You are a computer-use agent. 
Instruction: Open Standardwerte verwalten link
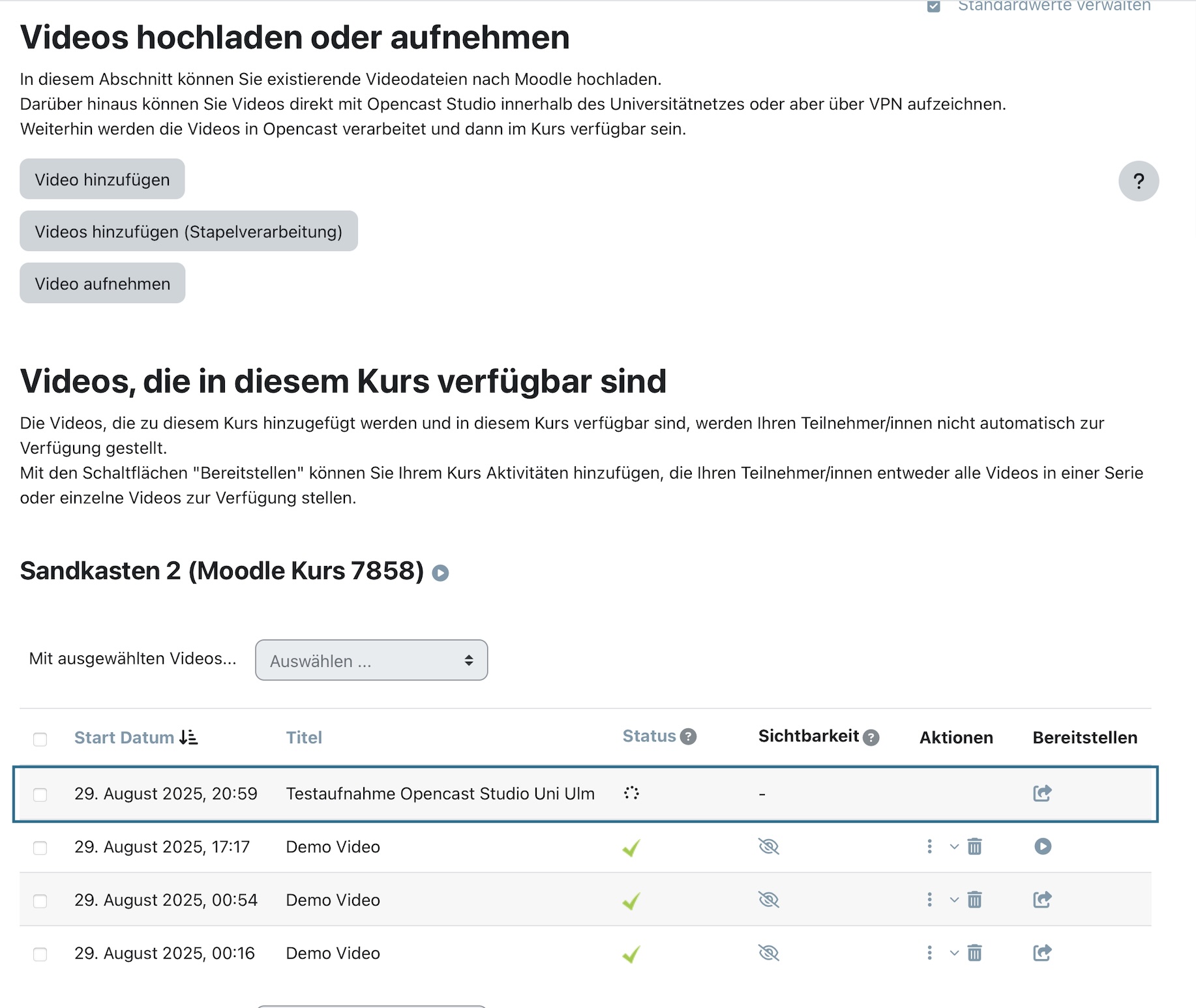(1054, 6)
